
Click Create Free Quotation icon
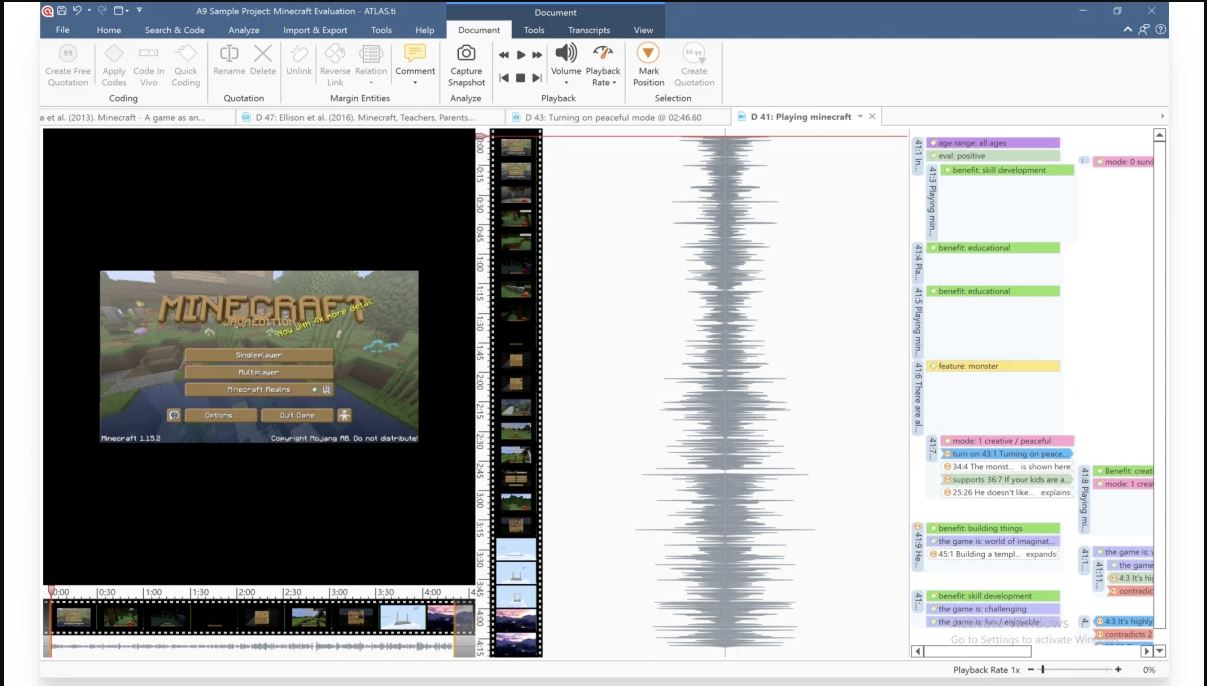pos(67,54)
